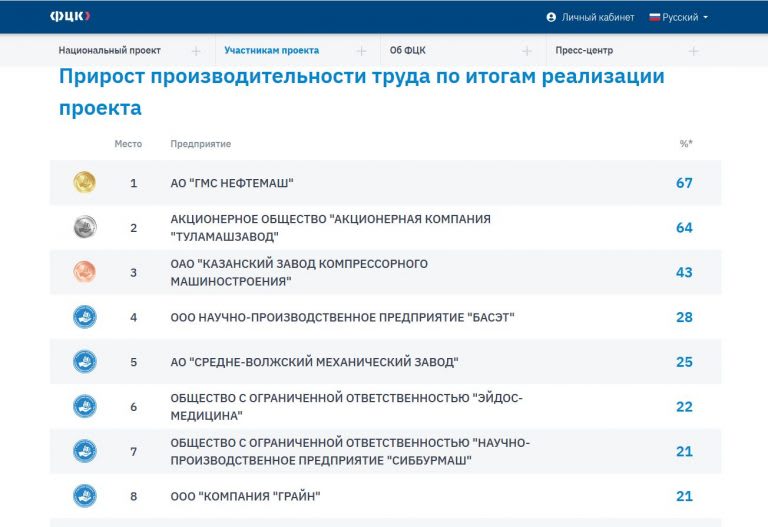Viewport: 768px width, 527px height.
Task: Click the user account icon
Action: tap(551, 17)
